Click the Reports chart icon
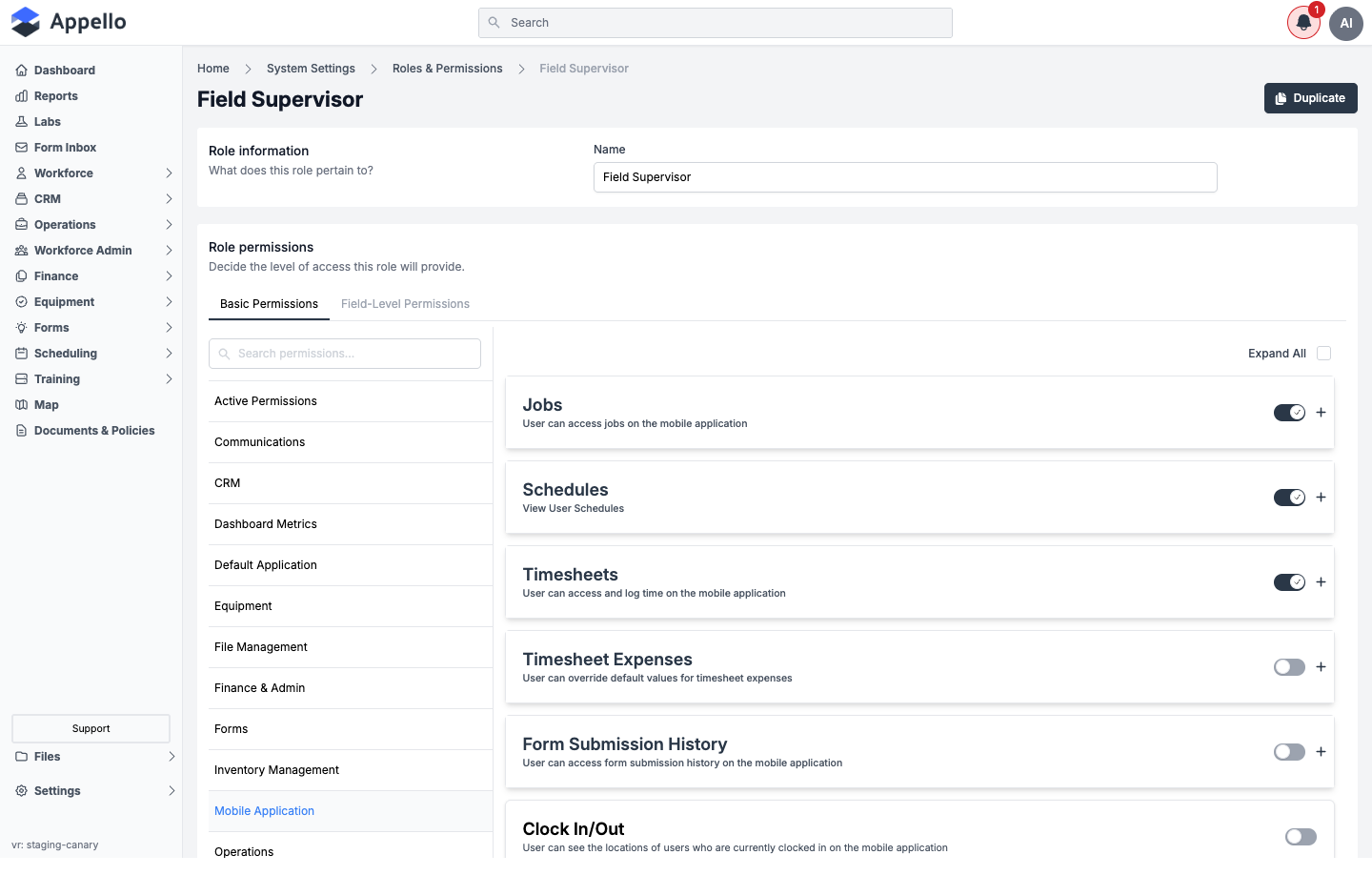The height and width of the screenshot is (875, 1372). (21, 96)
